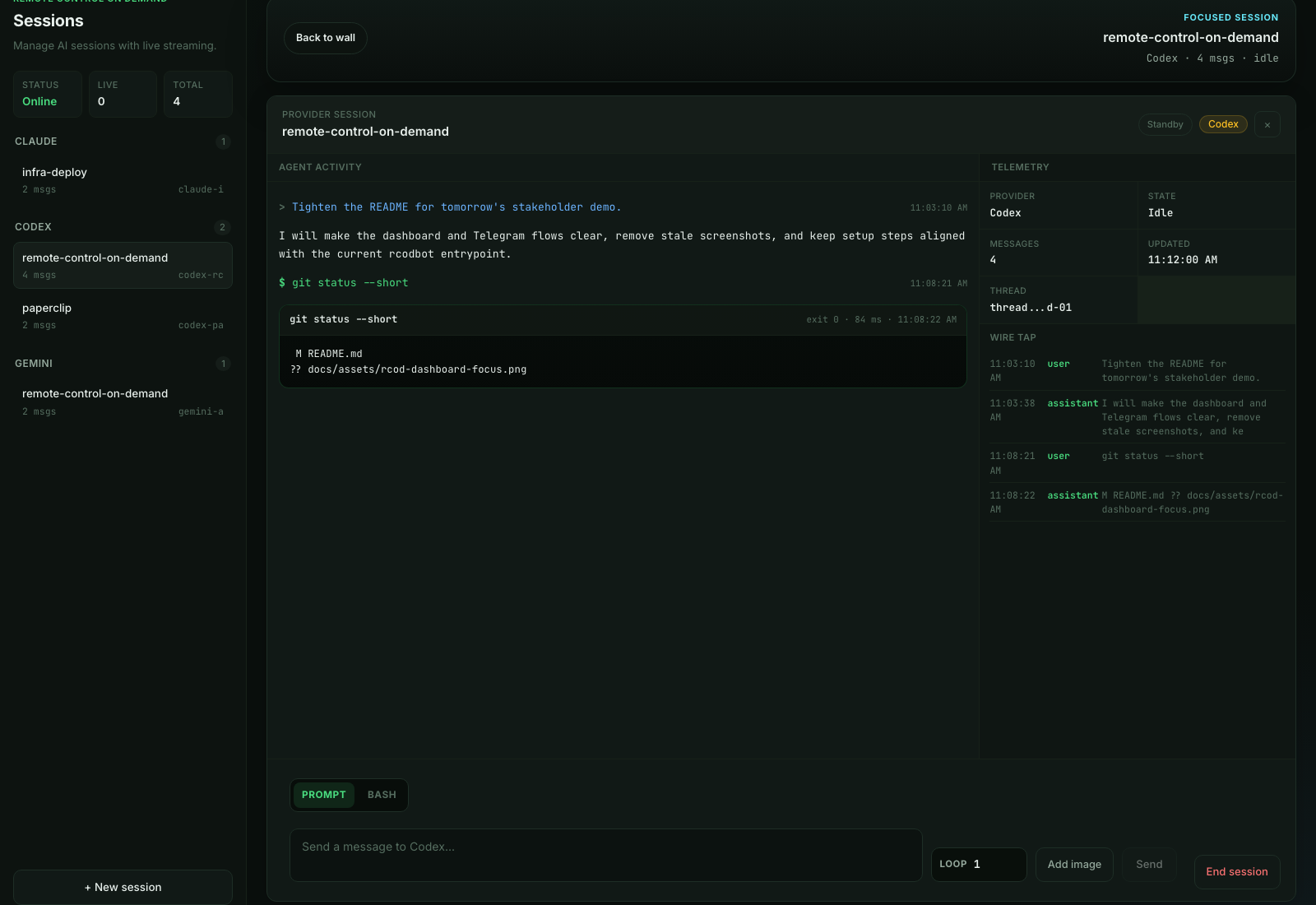The width and height of the screenshot is (1316, 905).
Task: Close the provider session panel with x
Action: point(1267,124)
